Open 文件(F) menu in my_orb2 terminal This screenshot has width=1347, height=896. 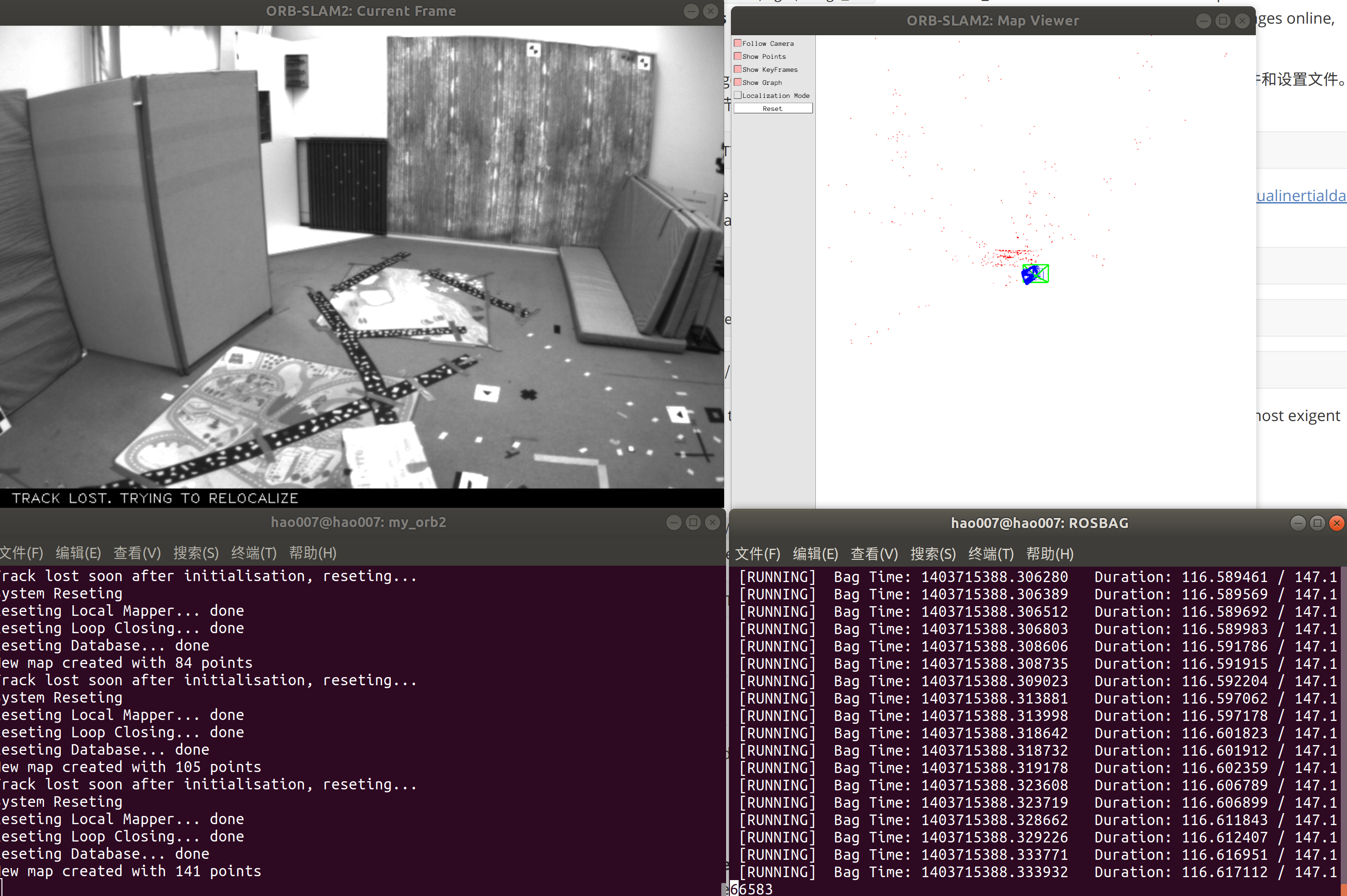[x=21, y=553]
